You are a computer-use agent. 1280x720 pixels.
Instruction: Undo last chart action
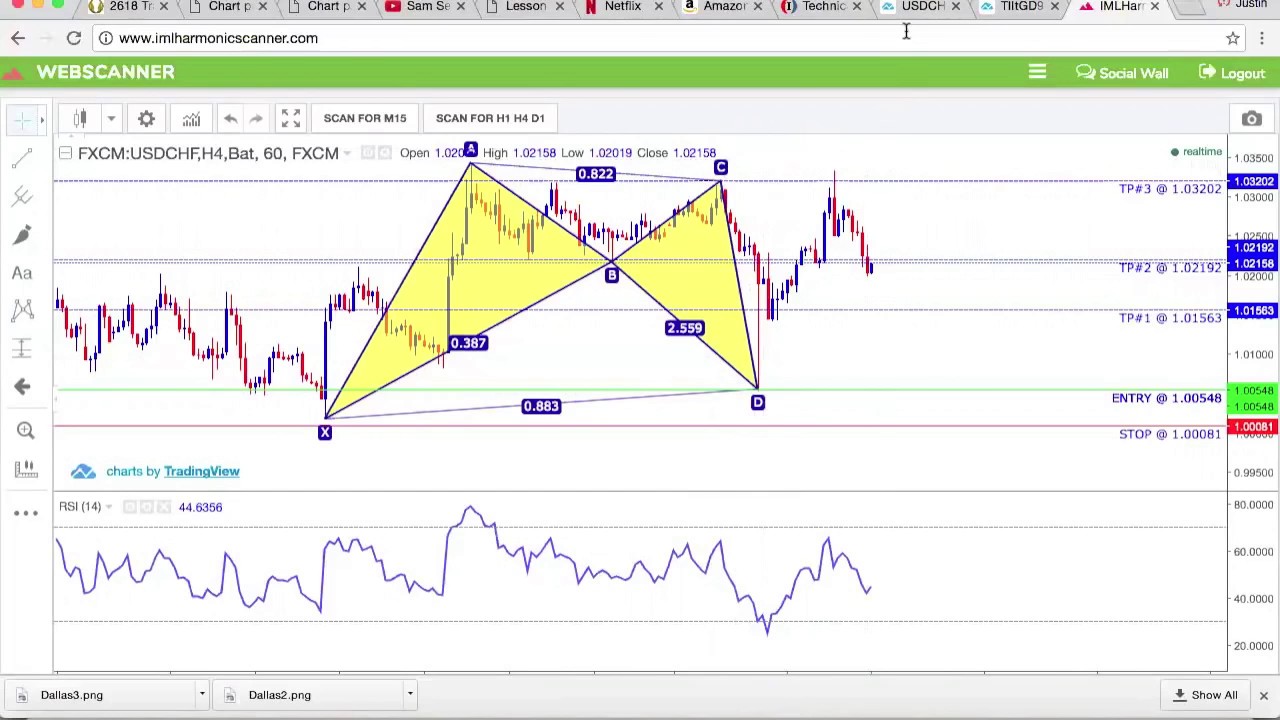pos(230,119)
